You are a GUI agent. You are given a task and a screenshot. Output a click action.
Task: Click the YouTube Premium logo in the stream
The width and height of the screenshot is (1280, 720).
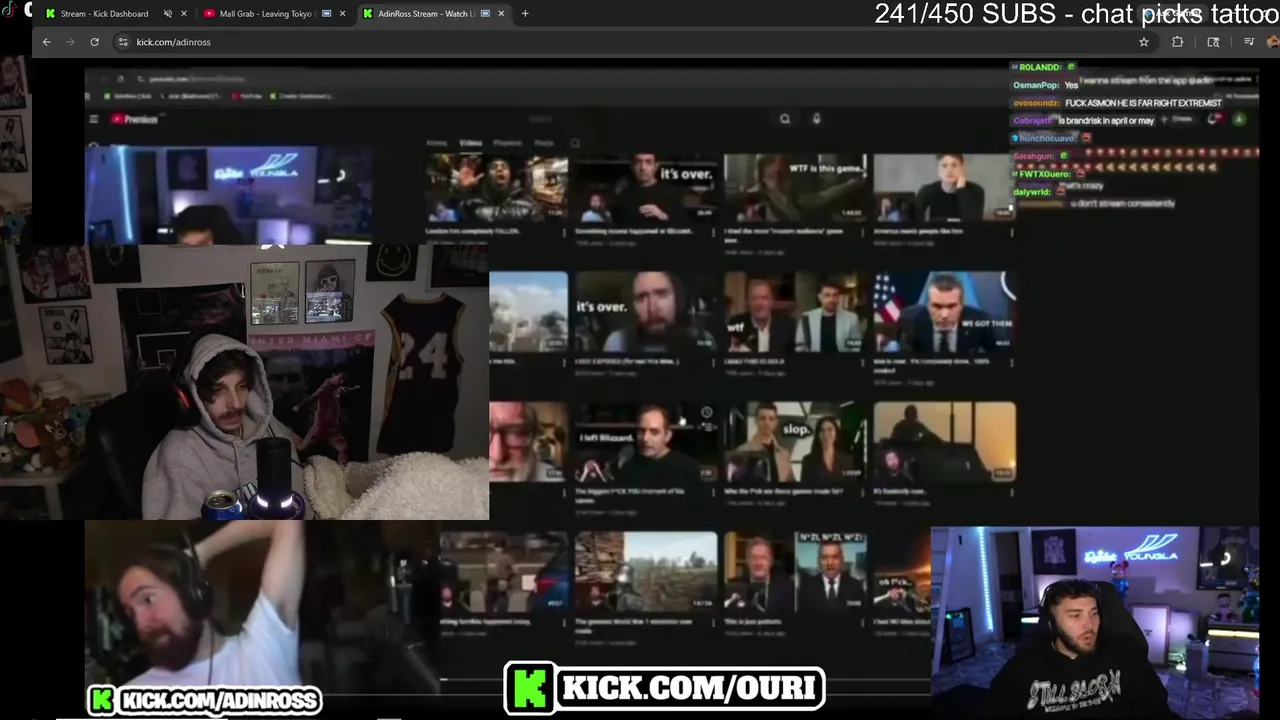135,119
